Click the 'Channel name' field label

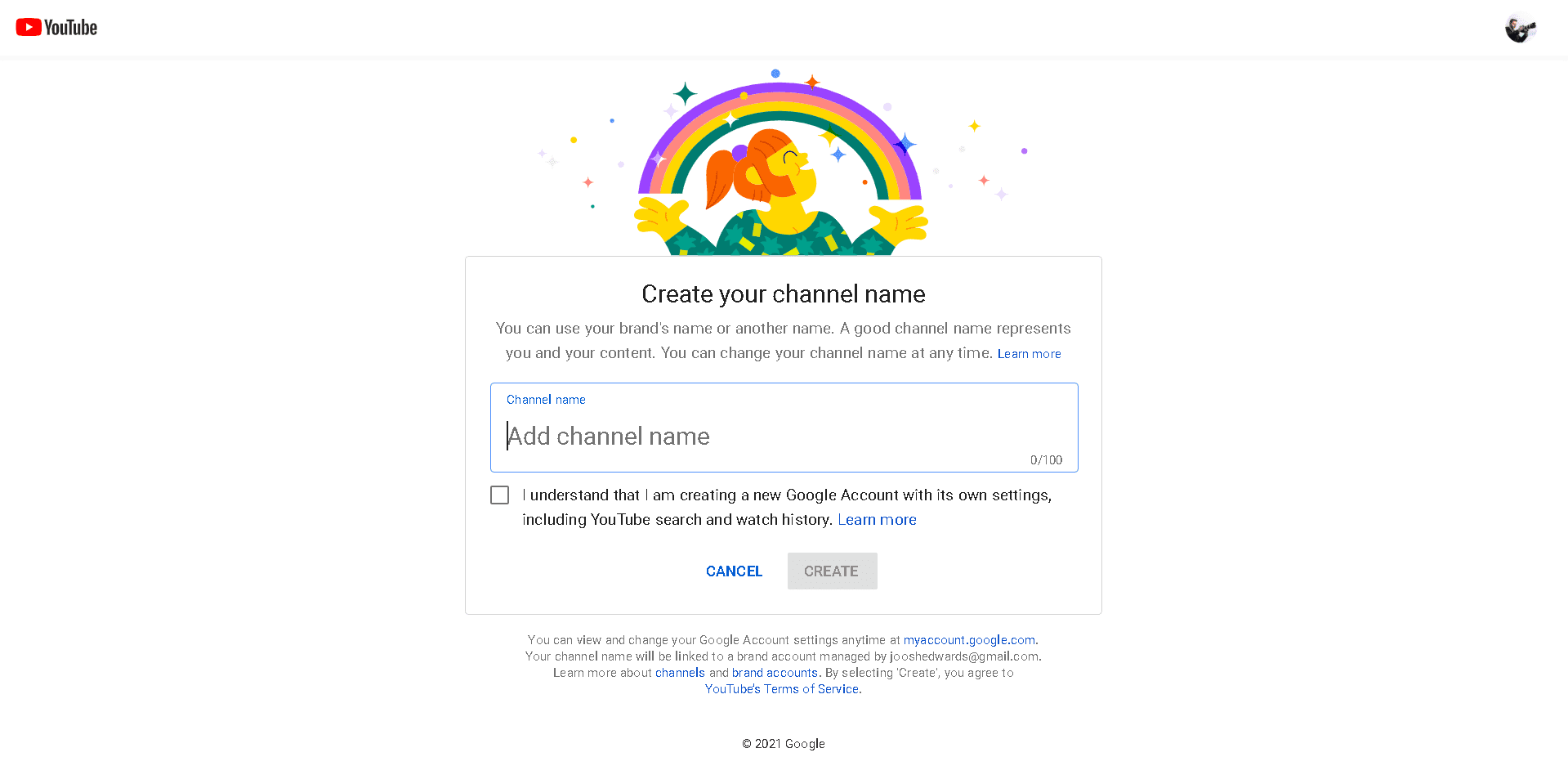545,400
